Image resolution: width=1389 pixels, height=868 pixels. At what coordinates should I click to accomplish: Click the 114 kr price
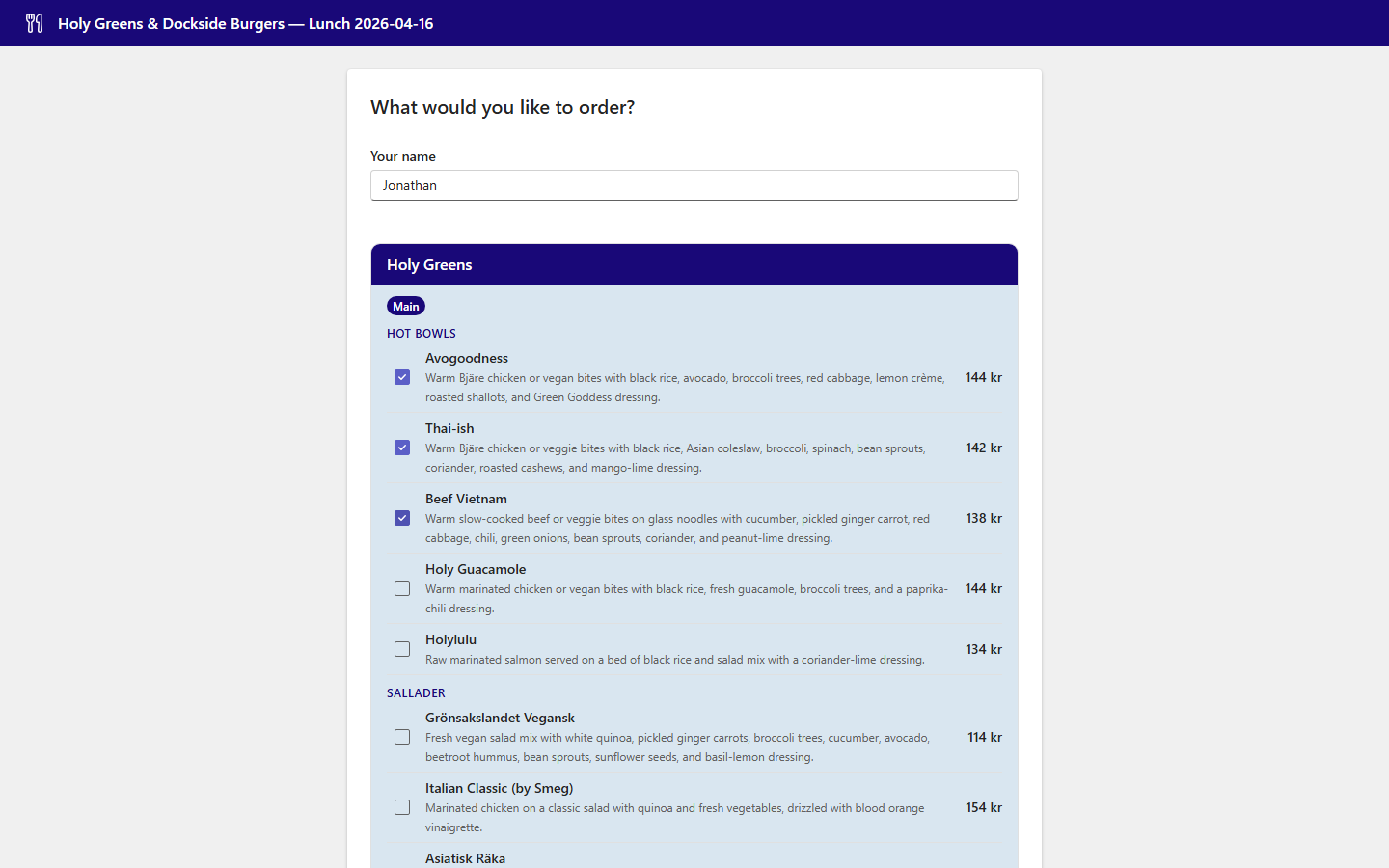[x=985, y=737]
